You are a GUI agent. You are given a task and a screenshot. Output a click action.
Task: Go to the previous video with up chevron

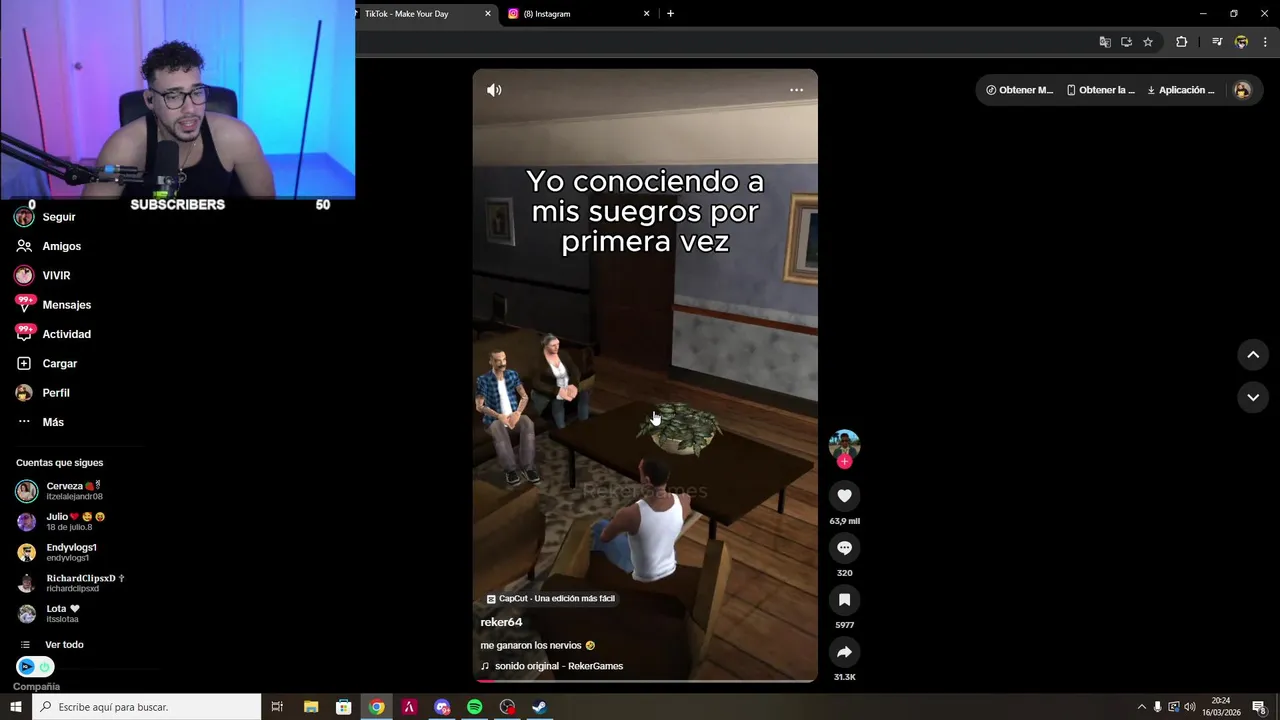[x=1253, y=355]
